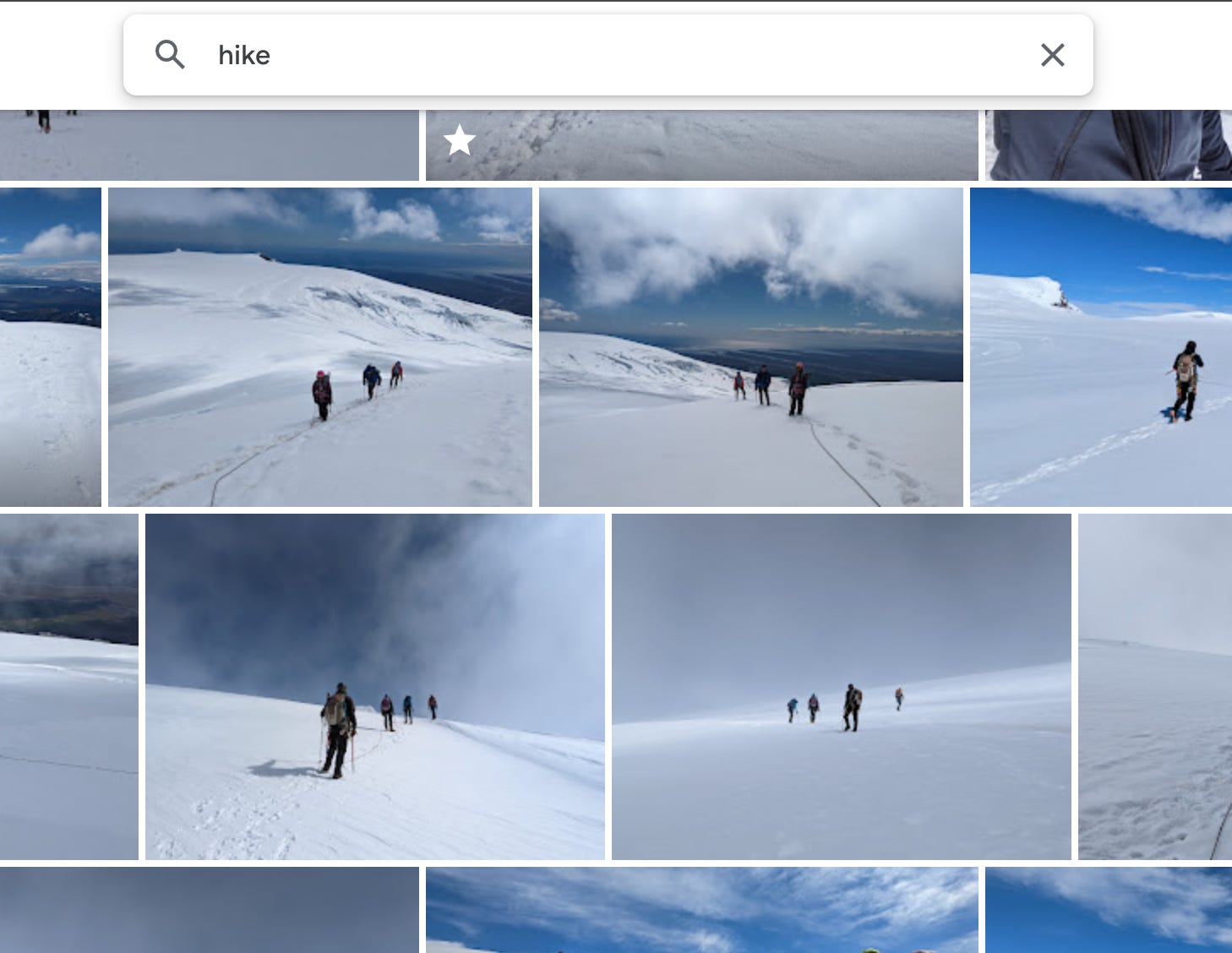Open photo of three hikers under big cloud
This screenshot has width=1232, height=953.
751,347
